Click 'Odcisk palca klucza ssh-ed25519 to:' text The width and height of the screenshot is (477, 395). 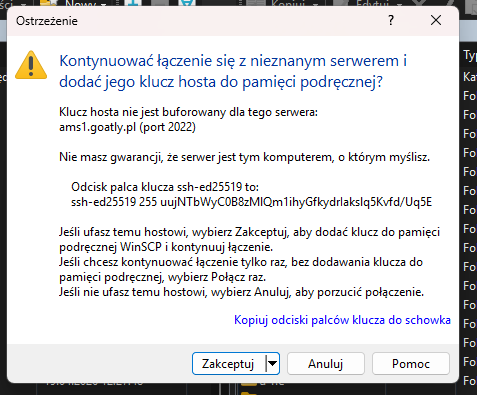coord(165,187)
